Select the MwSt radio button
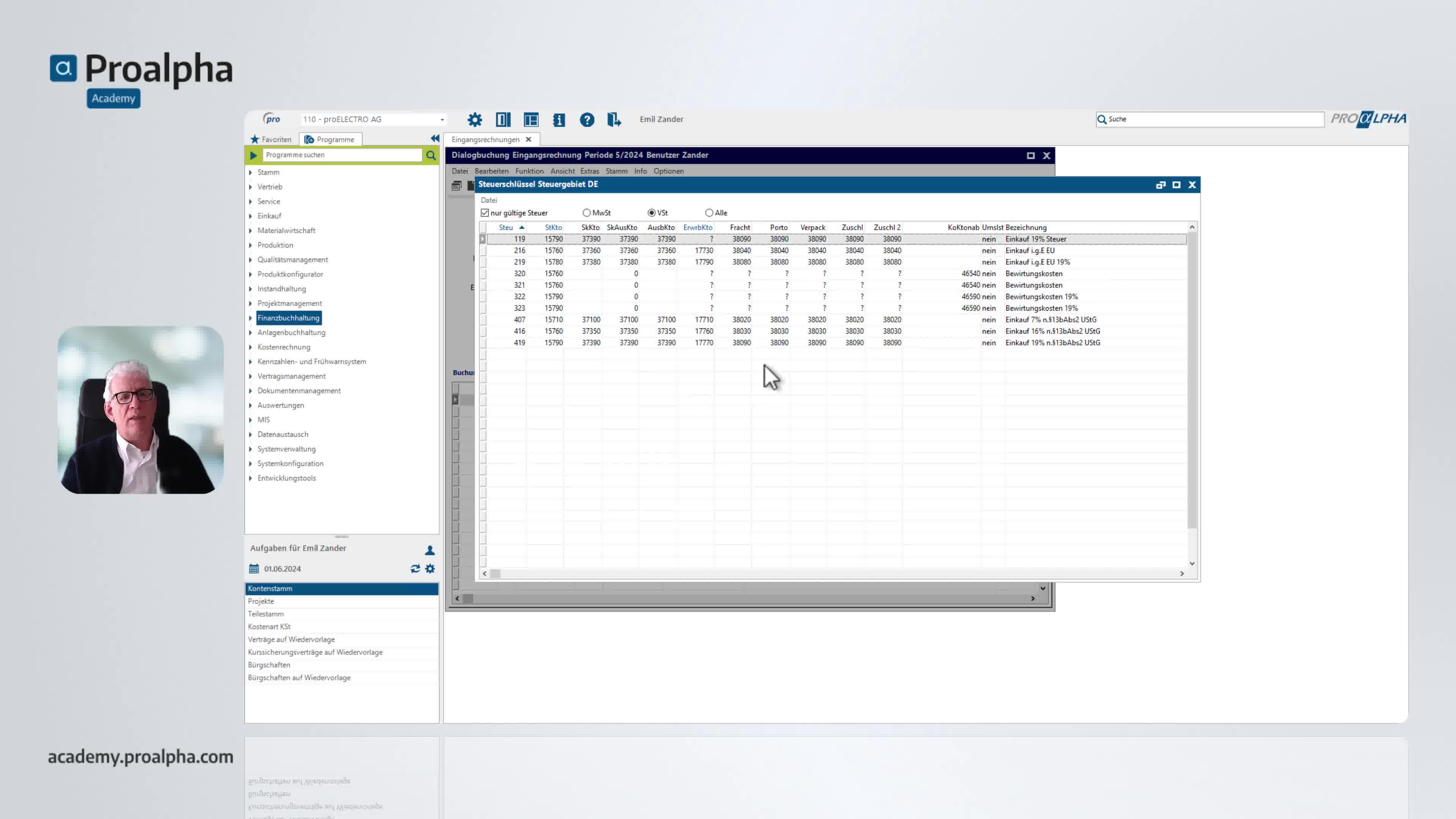The height and width of the screenshot is (819, 1456). point(587,212)
